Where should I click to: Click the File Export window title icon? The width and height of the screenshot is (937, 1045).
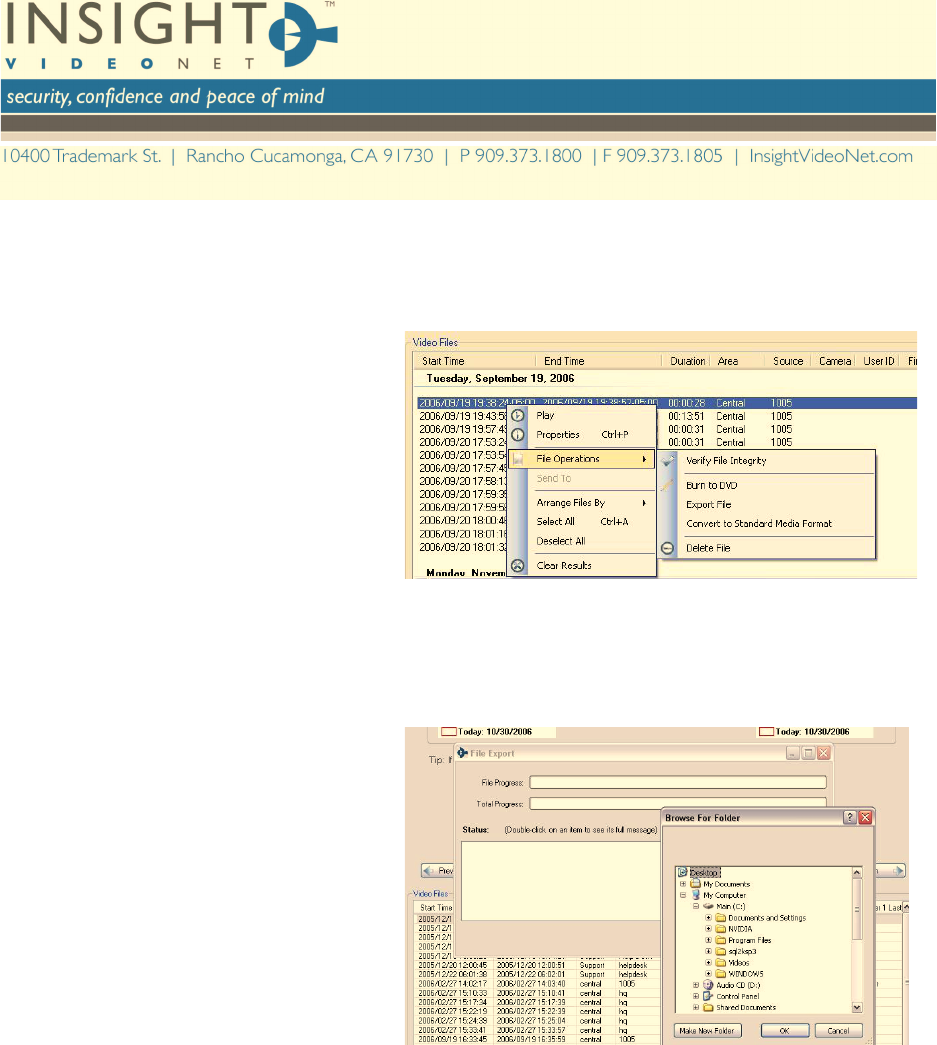pos(463,753)
